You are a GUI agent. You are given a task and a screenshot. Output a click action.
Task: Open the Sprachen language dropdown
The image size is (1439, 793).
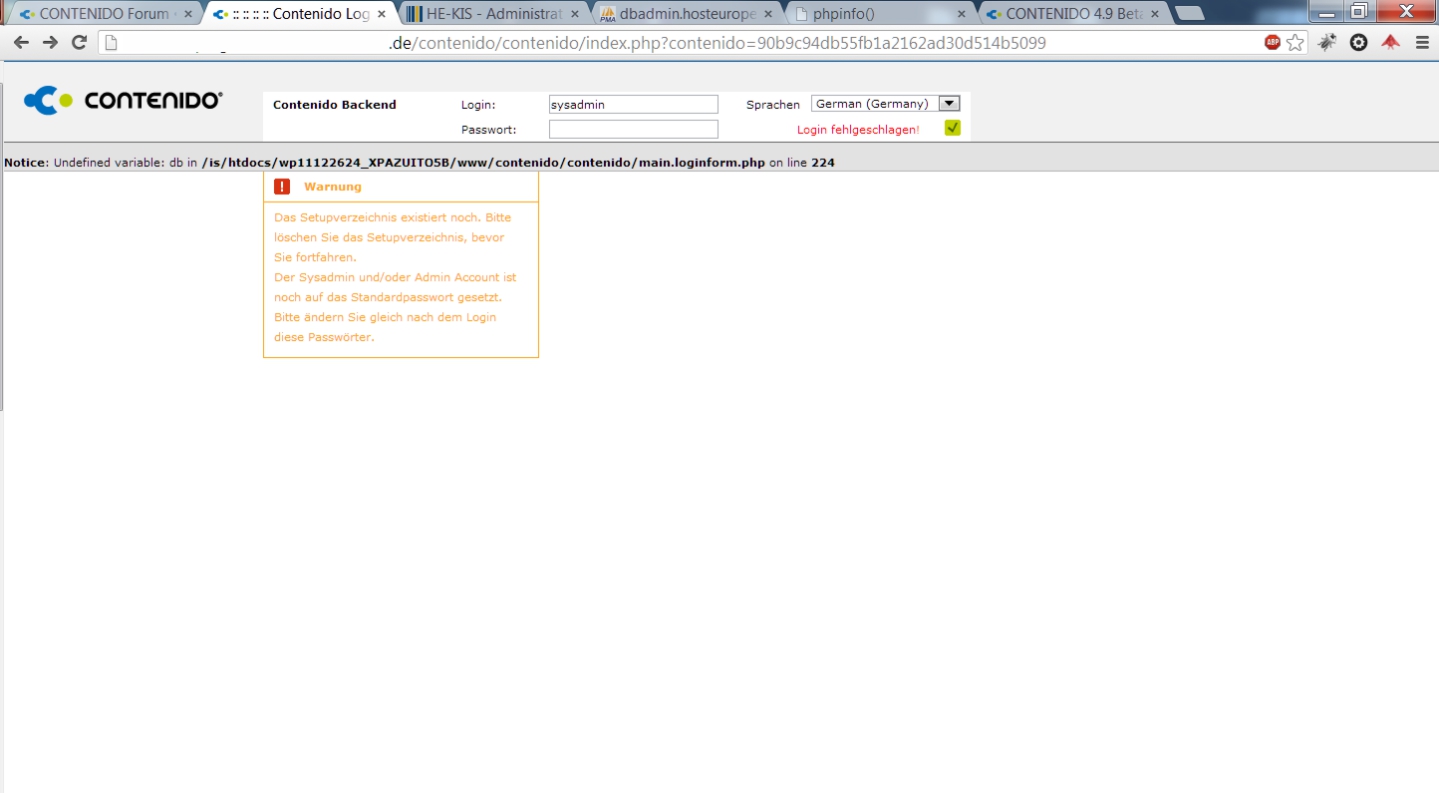point(885,104)
